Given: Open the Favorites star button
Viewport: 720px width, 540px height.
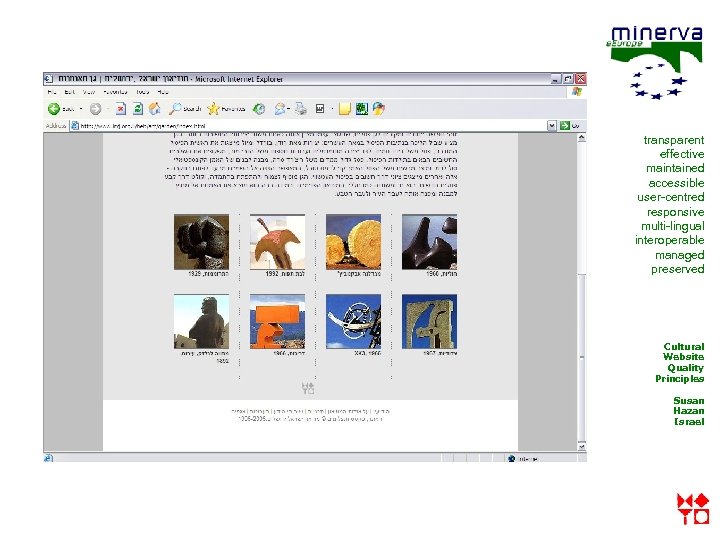Looking at the screenshot, I should point(226,109).
